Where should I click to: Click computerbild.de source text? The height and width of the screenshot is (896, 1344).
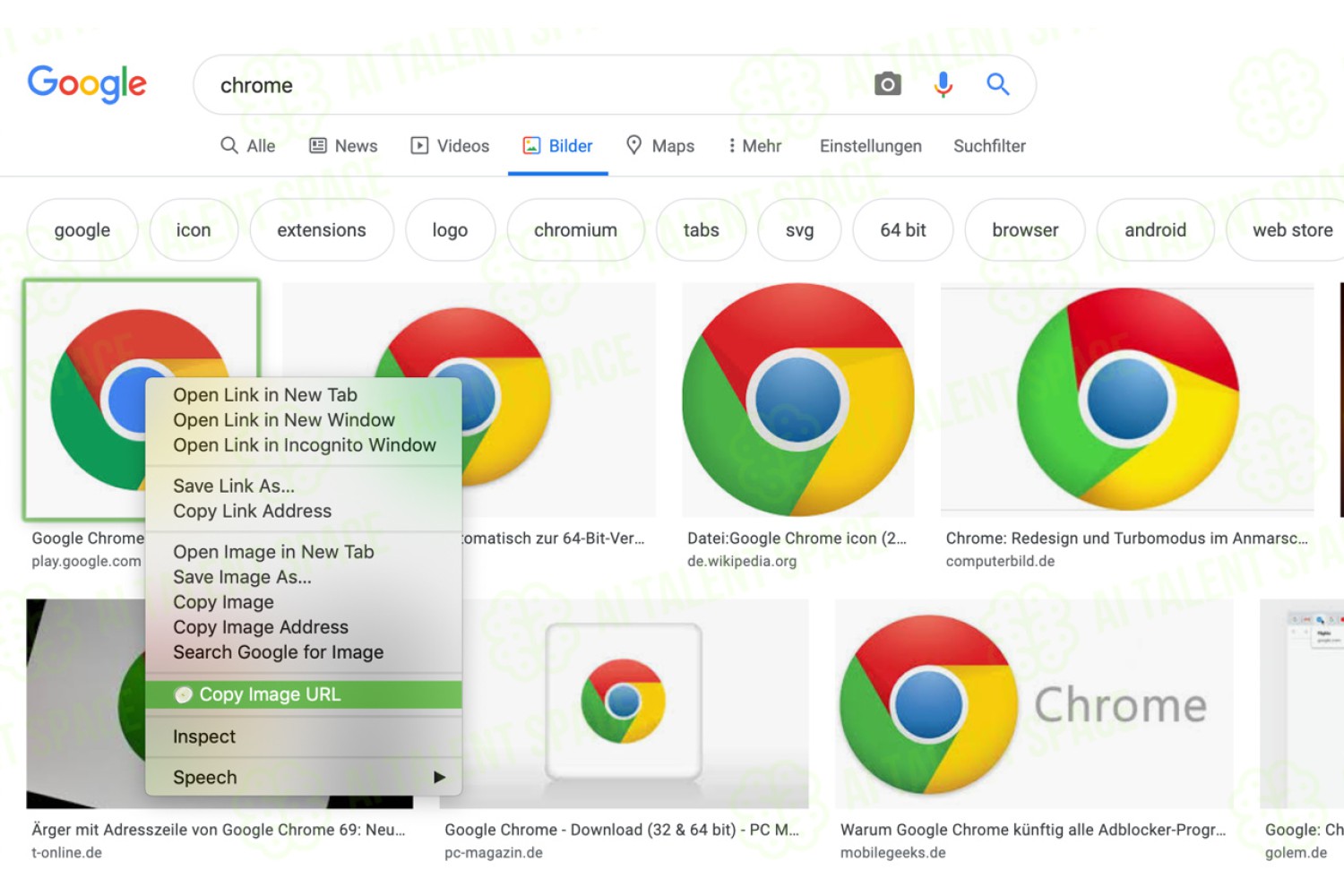(x=1000, y=561)
